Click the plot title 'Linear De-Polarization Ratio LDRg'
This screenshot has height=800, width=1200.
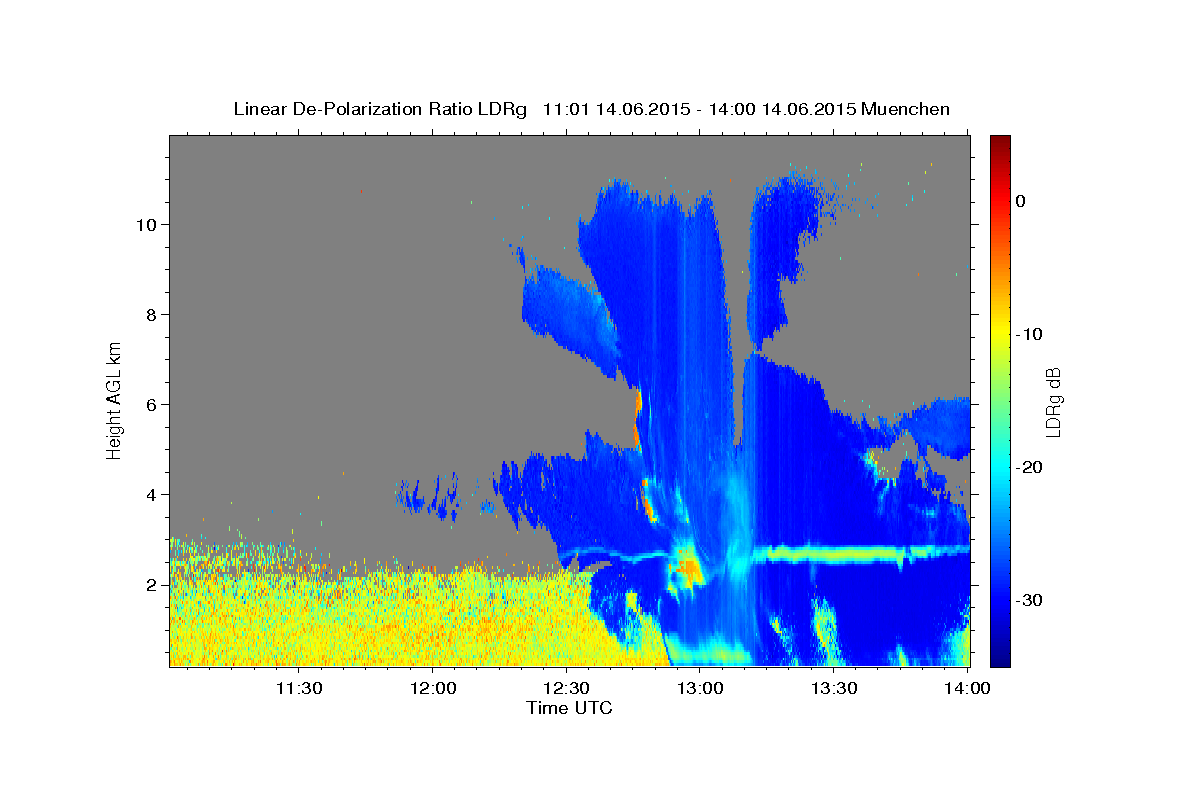(x=379, y=109)
